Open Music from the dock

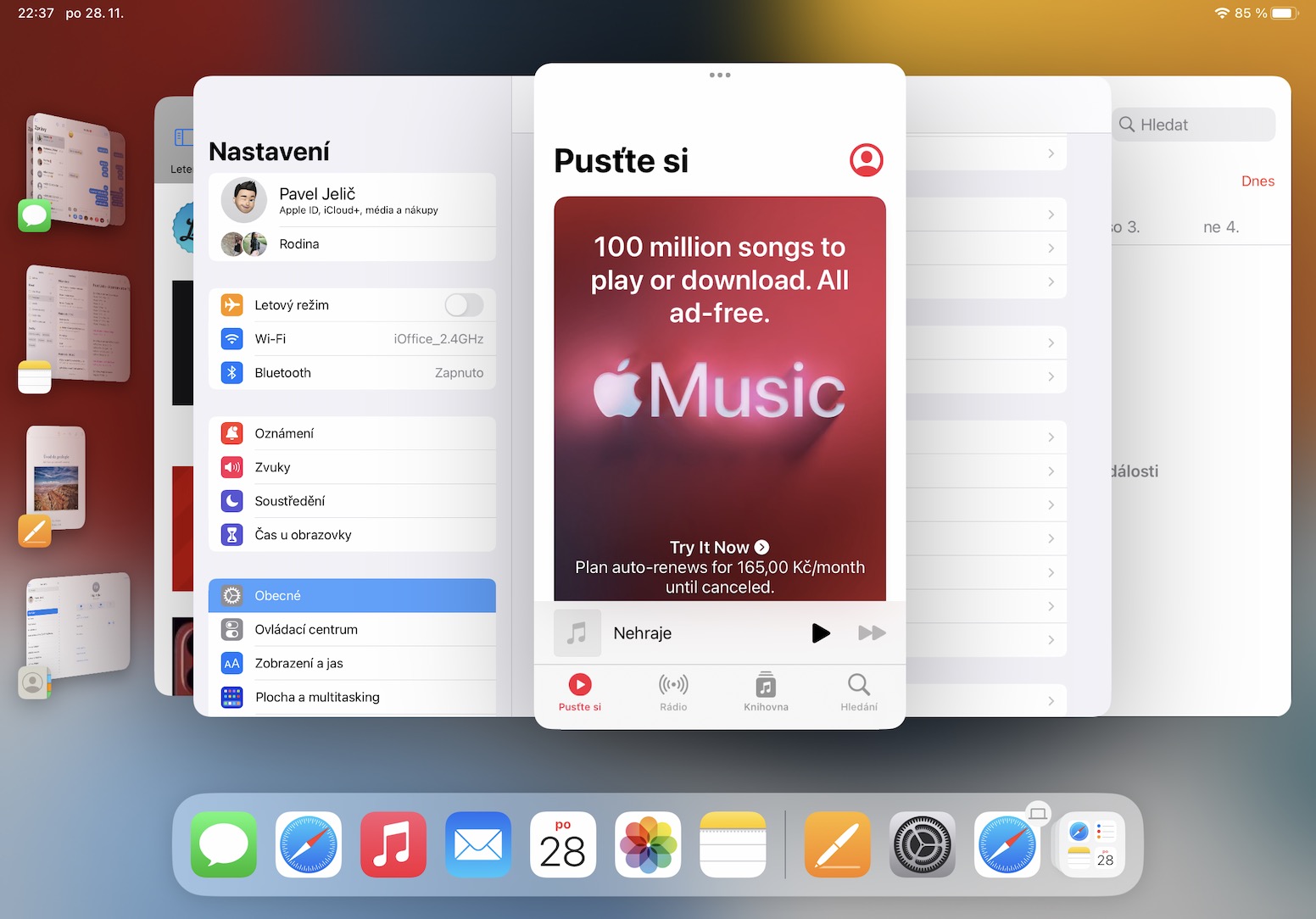(x=393, y=844)
